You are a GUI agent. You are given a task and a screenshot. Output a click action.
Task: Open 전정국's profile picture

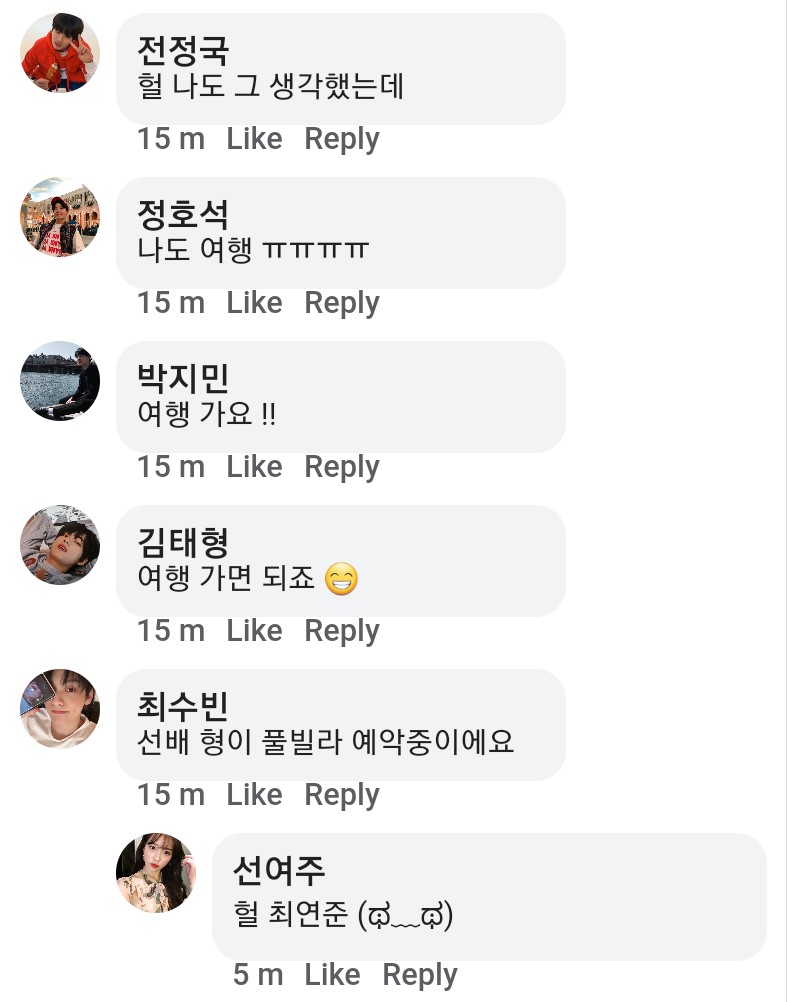[x=60, y=53]
